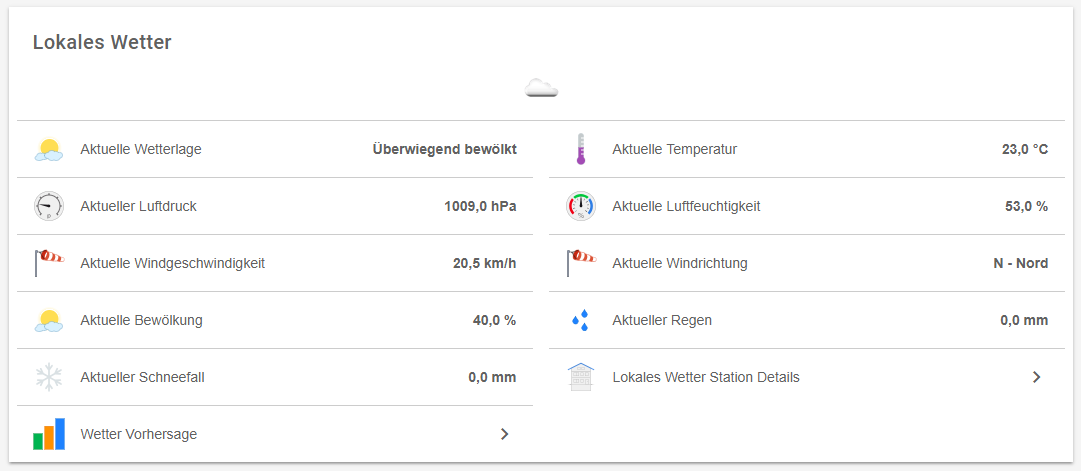The height and width of the screenshot is (471, 1081).
Task: Click the barometer gauge icon for Luftdruck
Action: [x=48, y=207]
